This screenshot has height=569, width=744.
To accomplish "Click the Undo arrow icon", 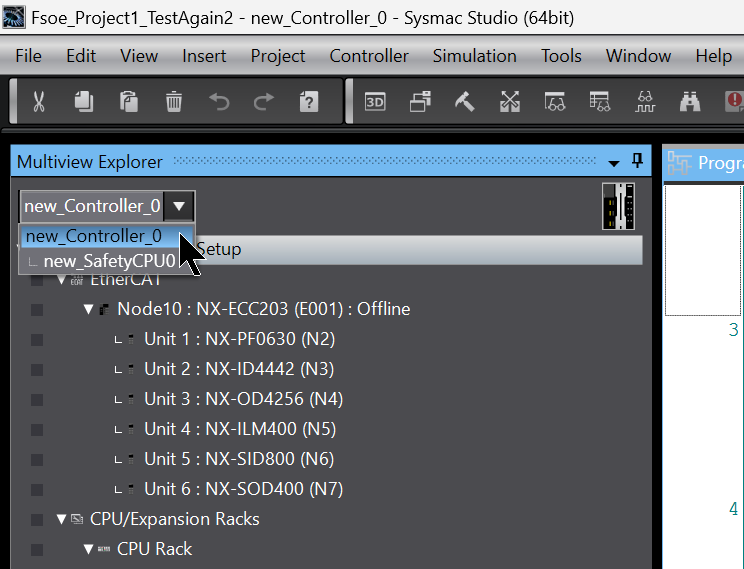I will pyautogui.click(x=219, y=102).
